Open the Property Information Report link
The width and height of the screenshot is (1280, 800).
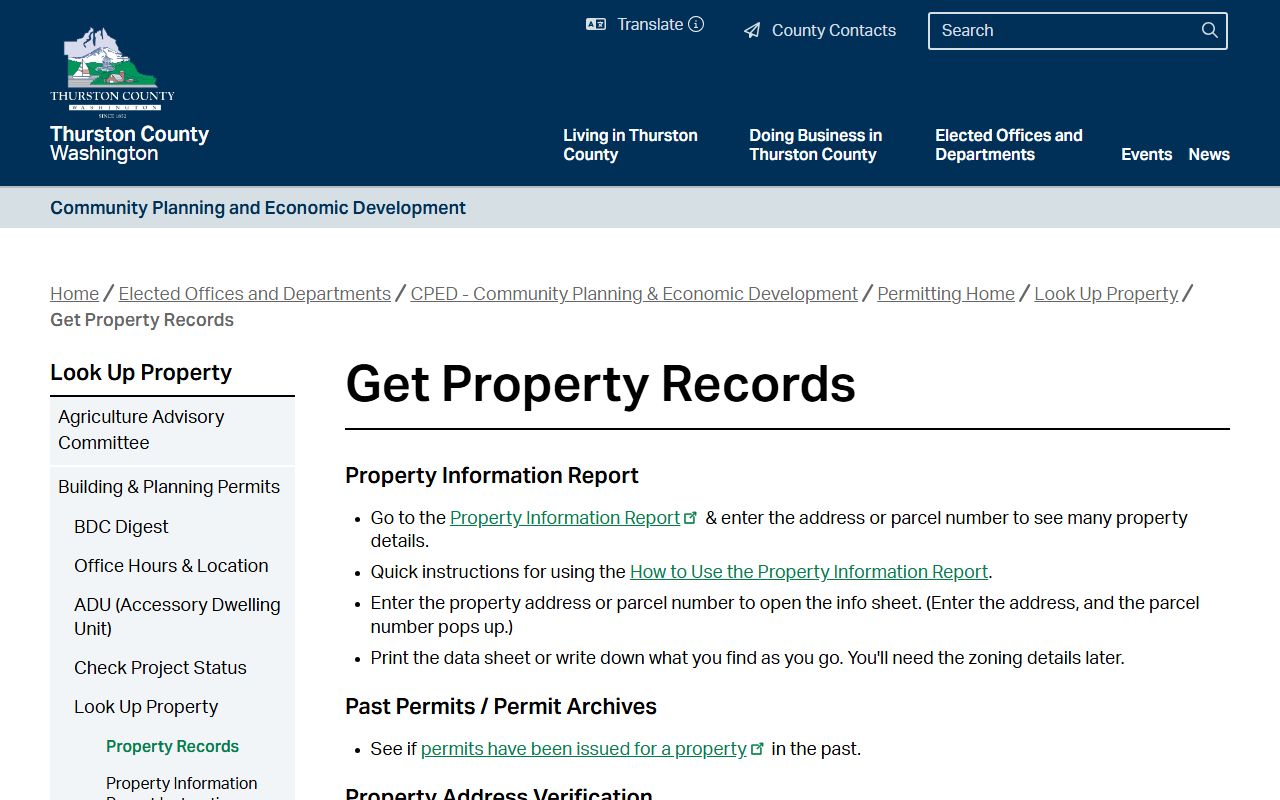click(x=565, y=518)
